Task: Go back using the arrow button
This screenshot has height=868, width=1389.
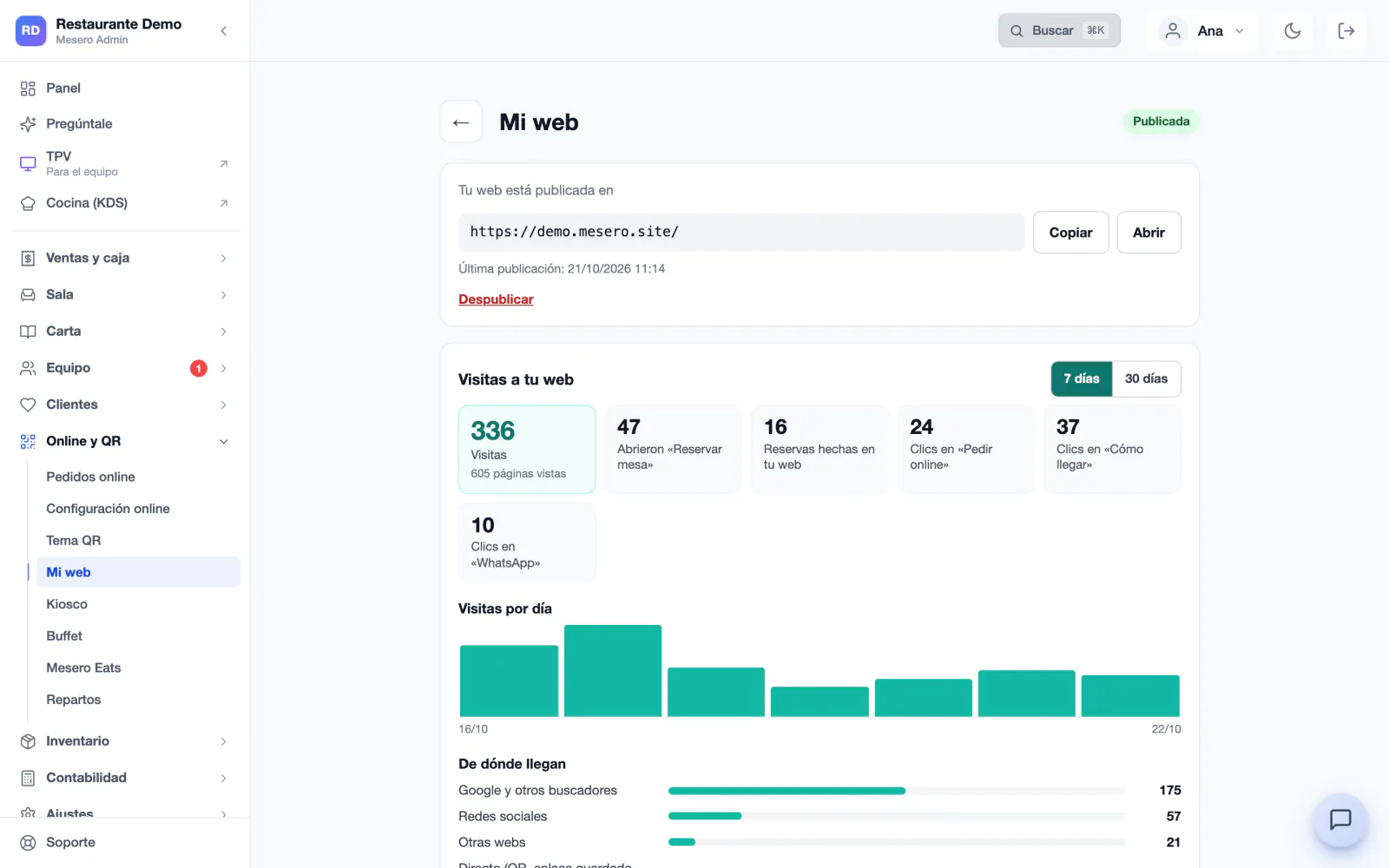Action: (461, 122)
